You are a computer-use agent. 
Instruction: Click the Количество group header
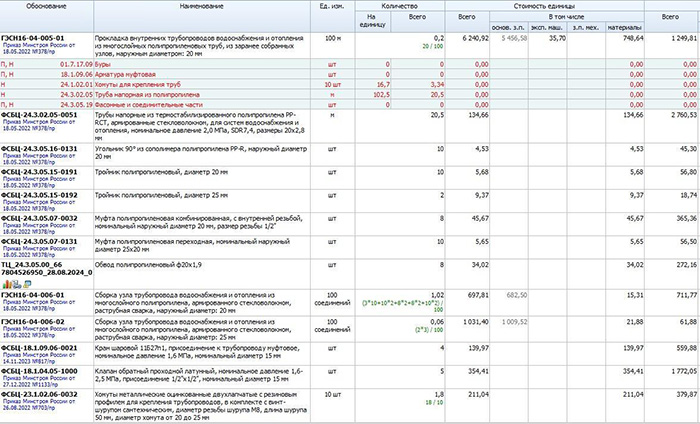pyautogui.click(x=400, y=6)
